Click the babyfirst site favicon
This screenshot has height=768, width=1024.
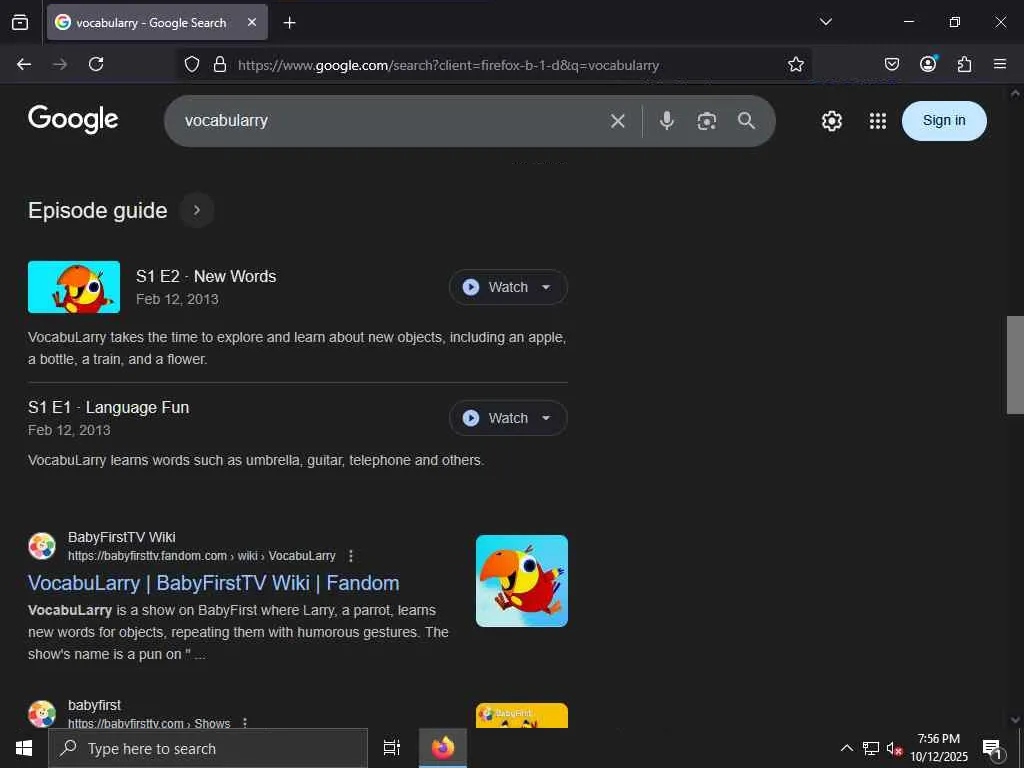click(x=42, y=714)
